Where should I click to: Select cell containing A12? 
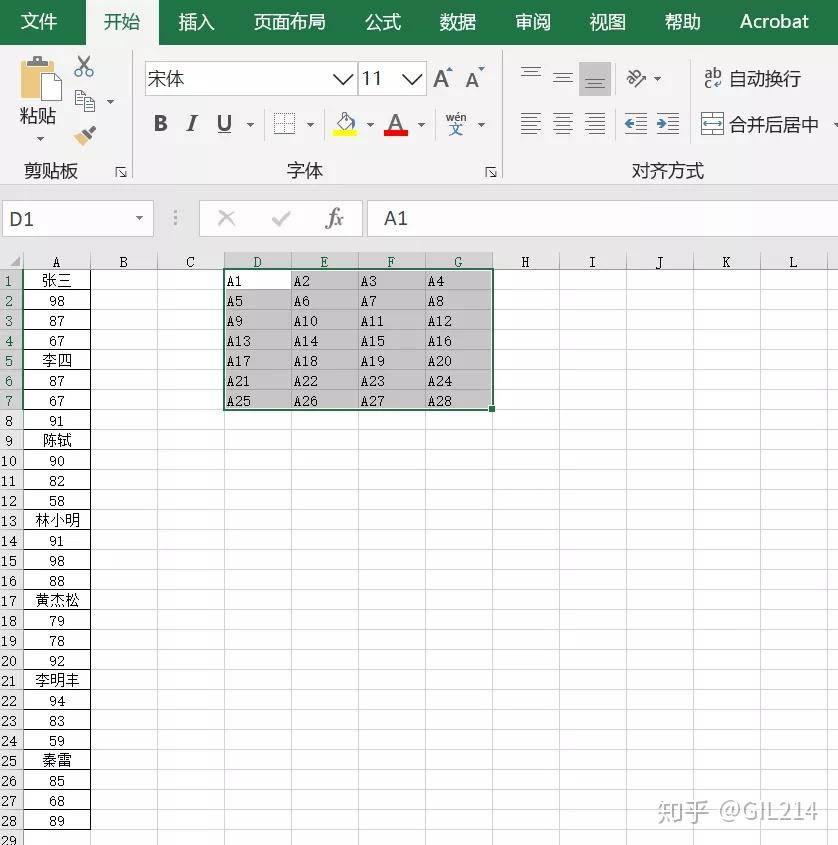459,321
